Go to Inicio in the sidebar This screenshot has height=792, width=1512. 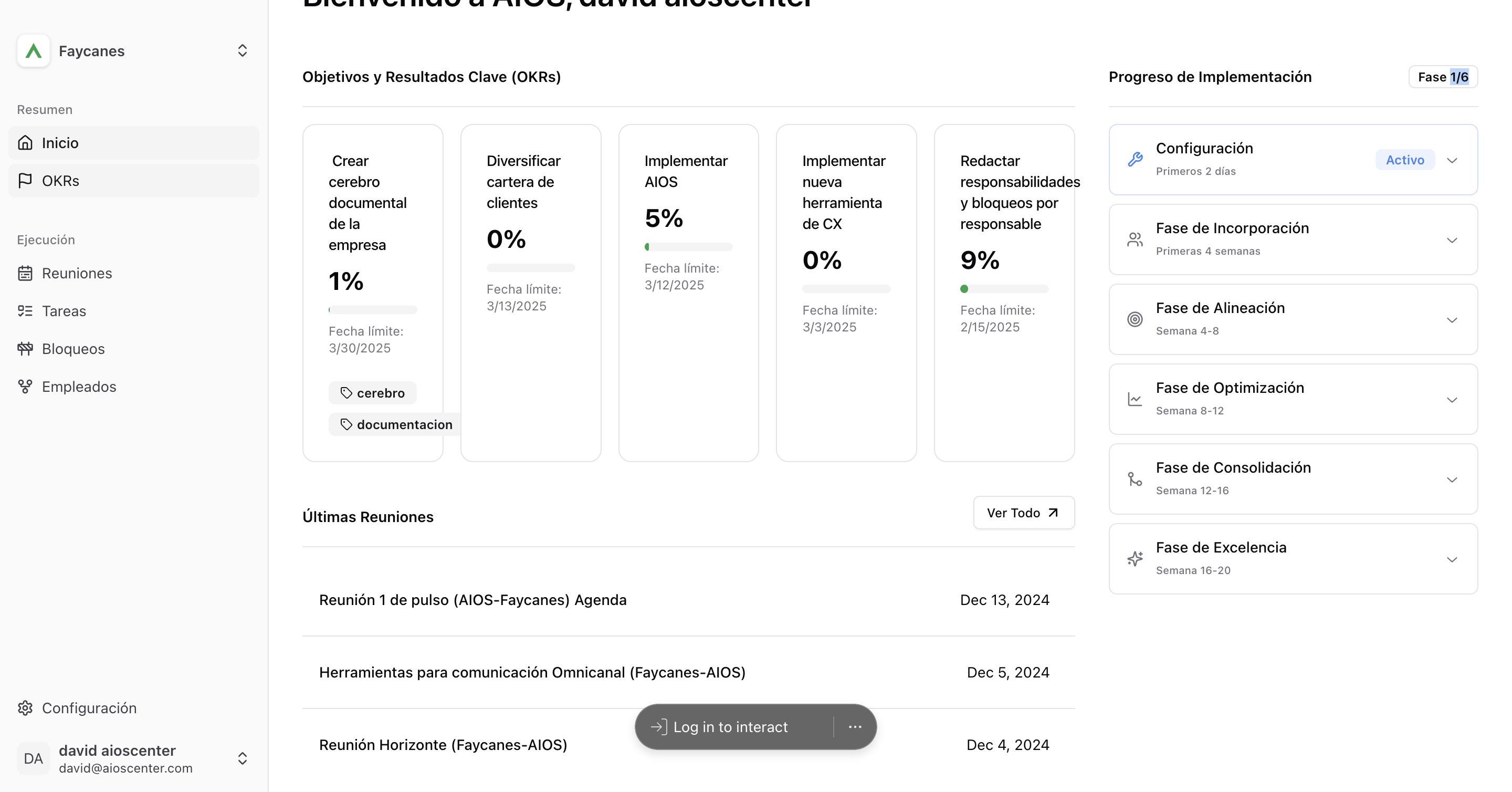pos(134,143)
